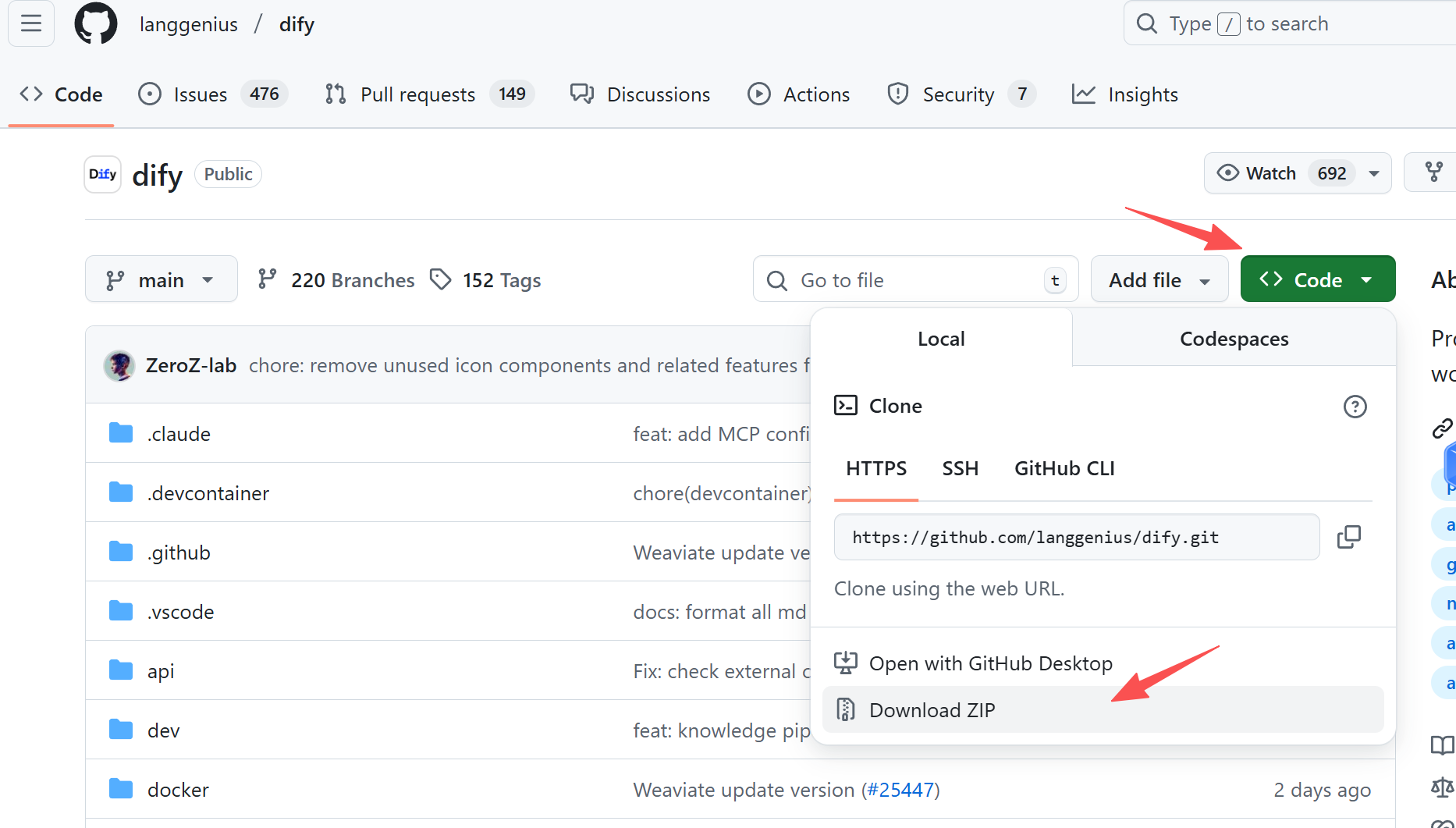Screen dimensions: 1456x828
Task: Open the api folder
Action: [161, 671]
